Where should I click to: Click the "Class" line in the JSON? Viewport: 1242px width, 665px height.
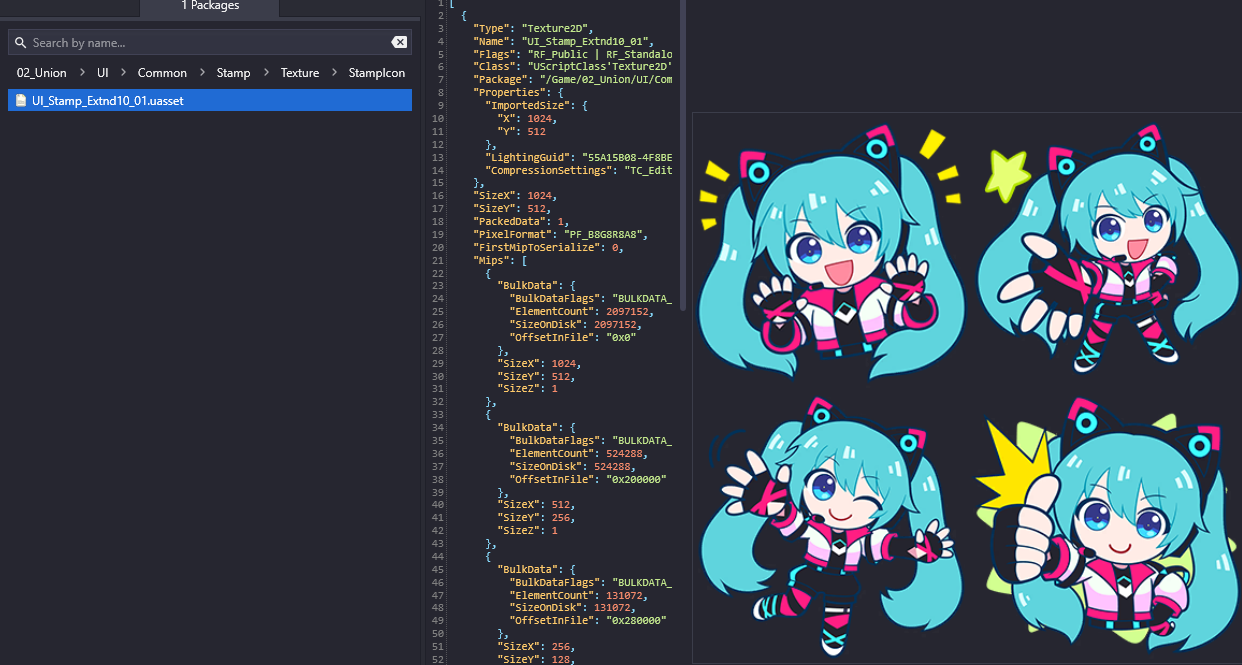tap(572, 67)
